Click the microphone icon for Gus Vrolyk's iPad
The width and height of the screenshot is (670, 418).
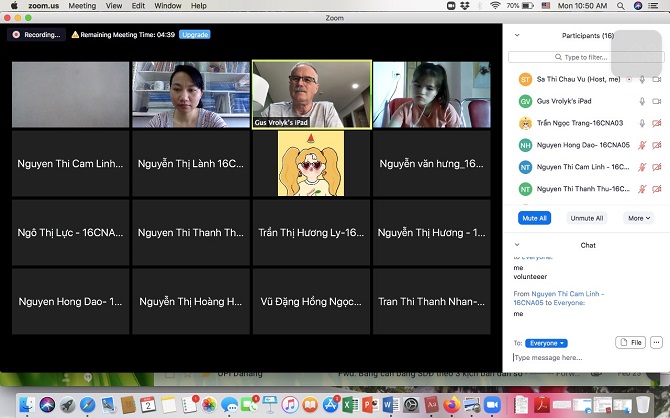click(642, 101)
